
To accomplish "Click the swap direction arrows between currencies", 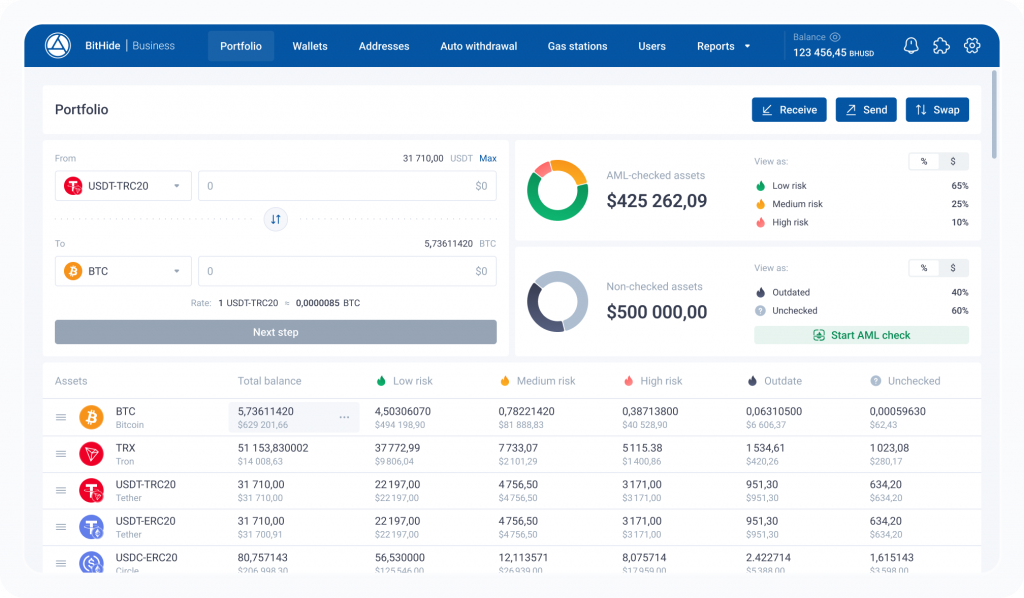I will point(276,219).
